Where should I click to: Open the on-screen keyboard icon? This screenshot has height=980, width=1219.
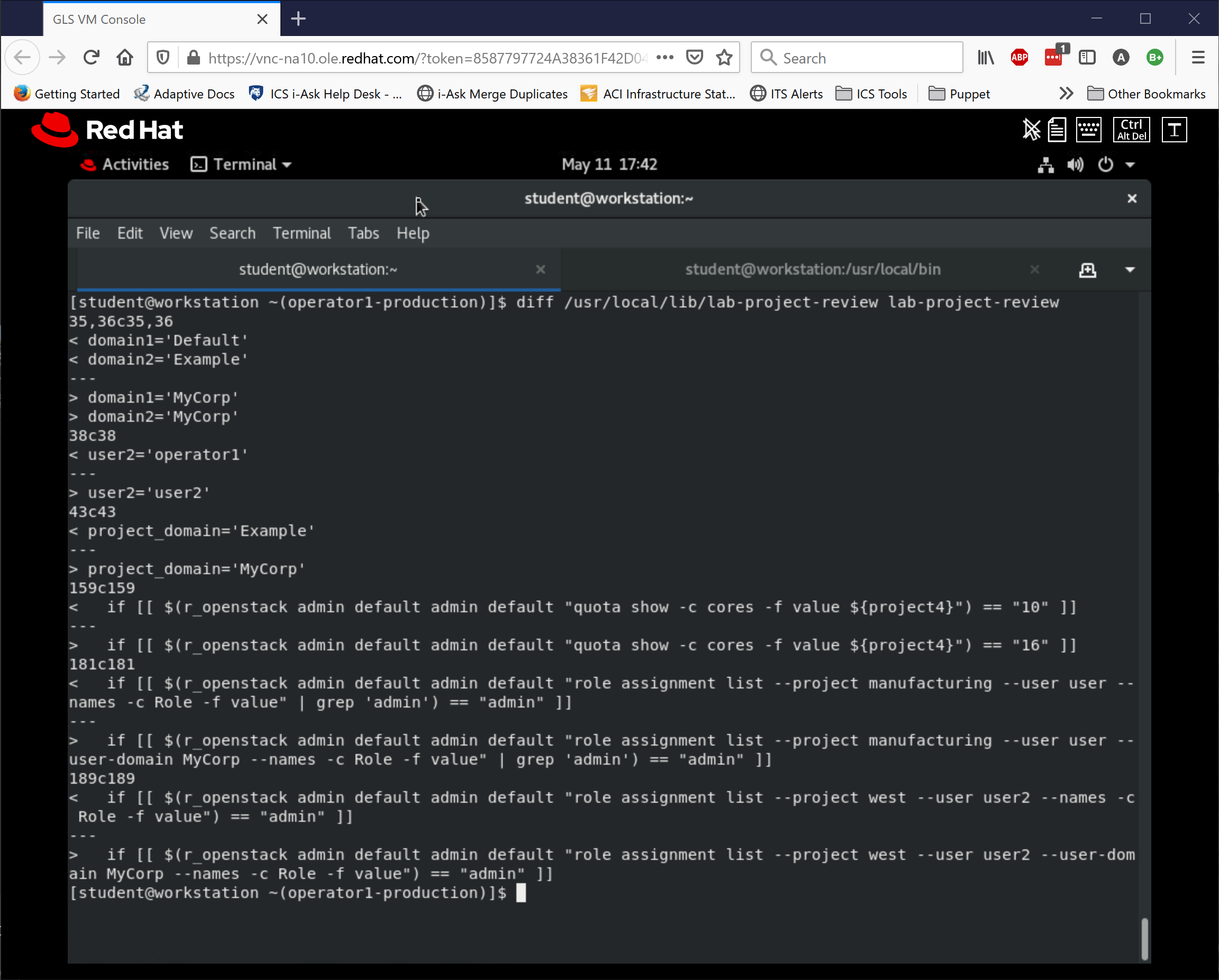pyautogui.click(x=1088, y=130)
